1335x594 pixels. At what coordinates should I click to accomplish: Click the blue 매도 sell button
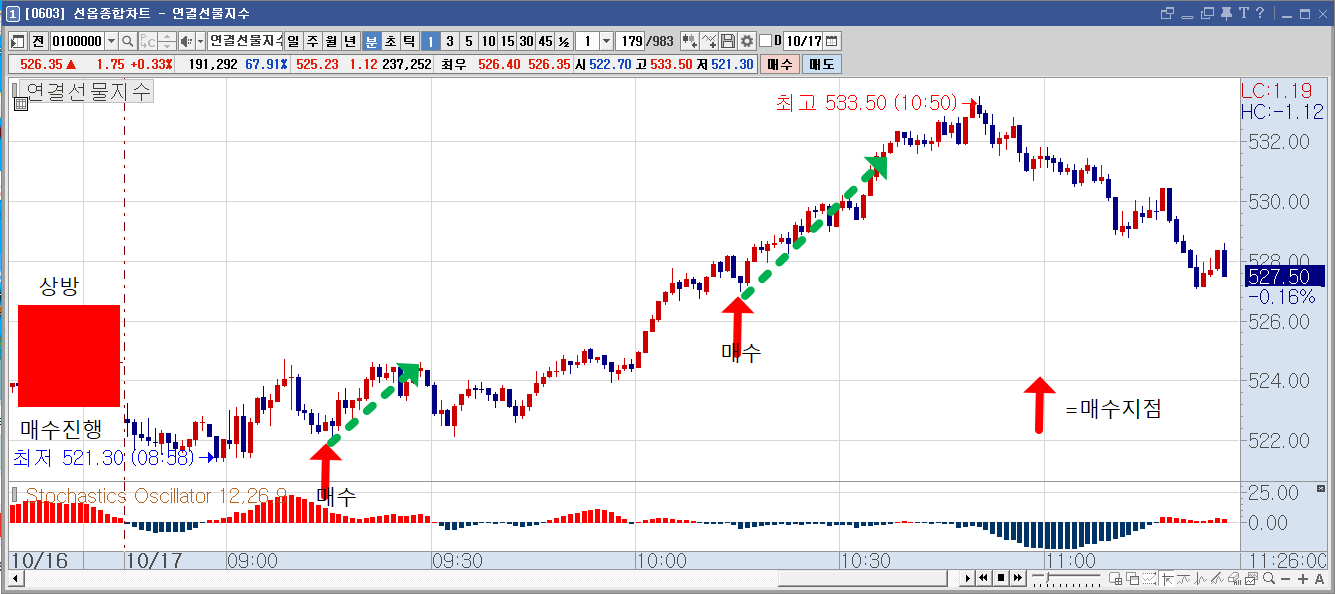pos(822,64)
